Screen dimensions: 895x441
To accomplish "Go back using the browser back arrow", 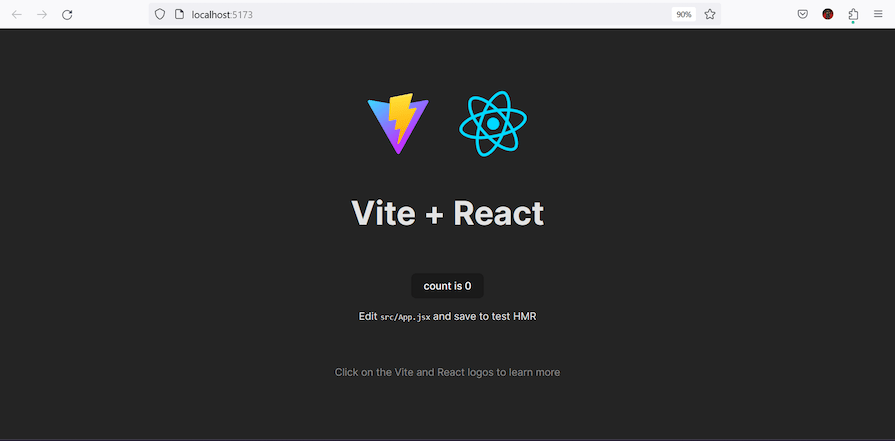I will [x=17, y=15].
